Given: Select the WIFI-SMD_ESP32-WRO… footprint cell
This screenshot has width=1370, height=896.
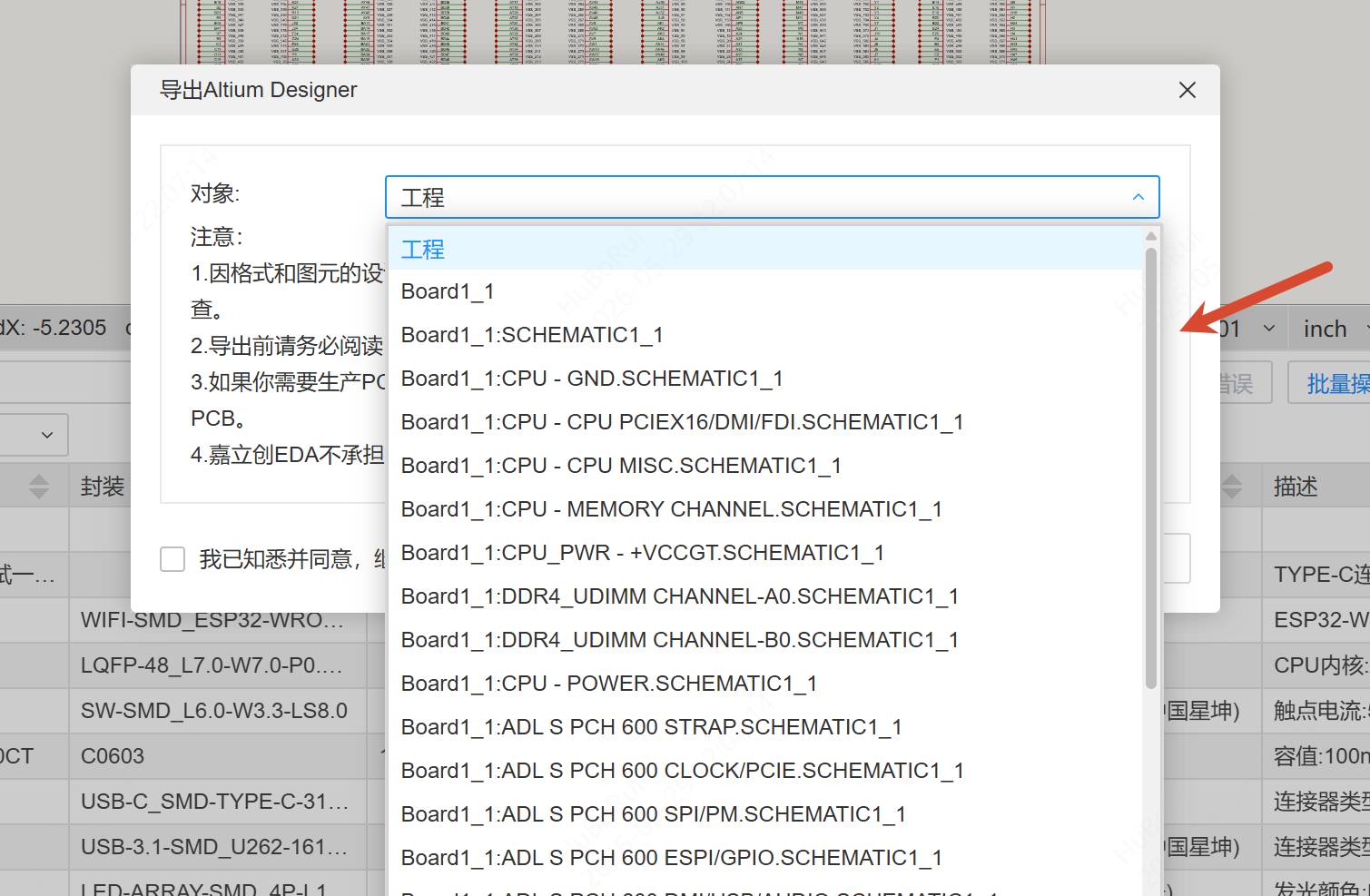Looking at the screenshot, I should (x=218, y=620).
